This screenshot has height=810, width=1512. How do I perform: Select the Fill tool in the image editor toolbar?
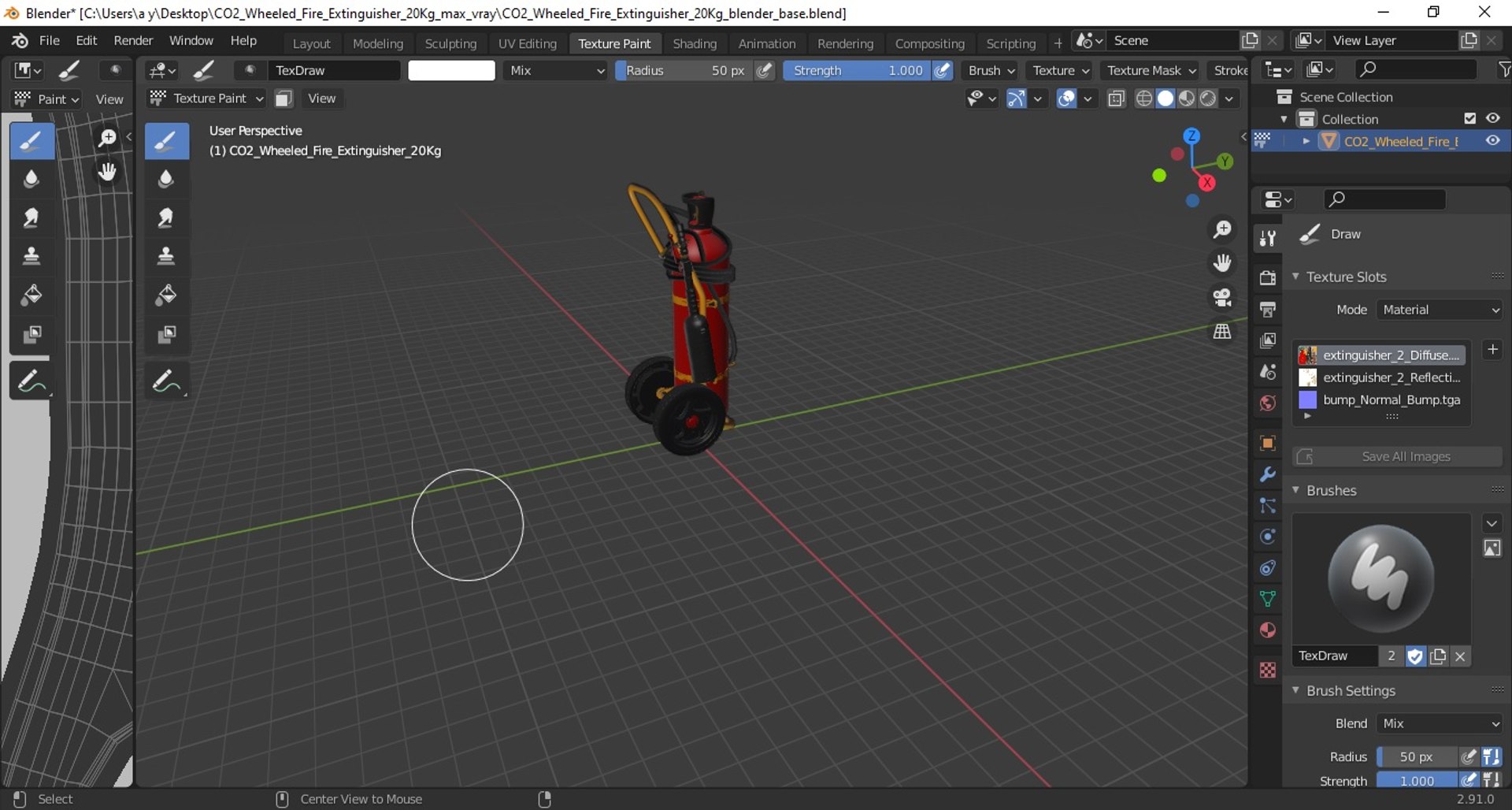tap(32, 295)
